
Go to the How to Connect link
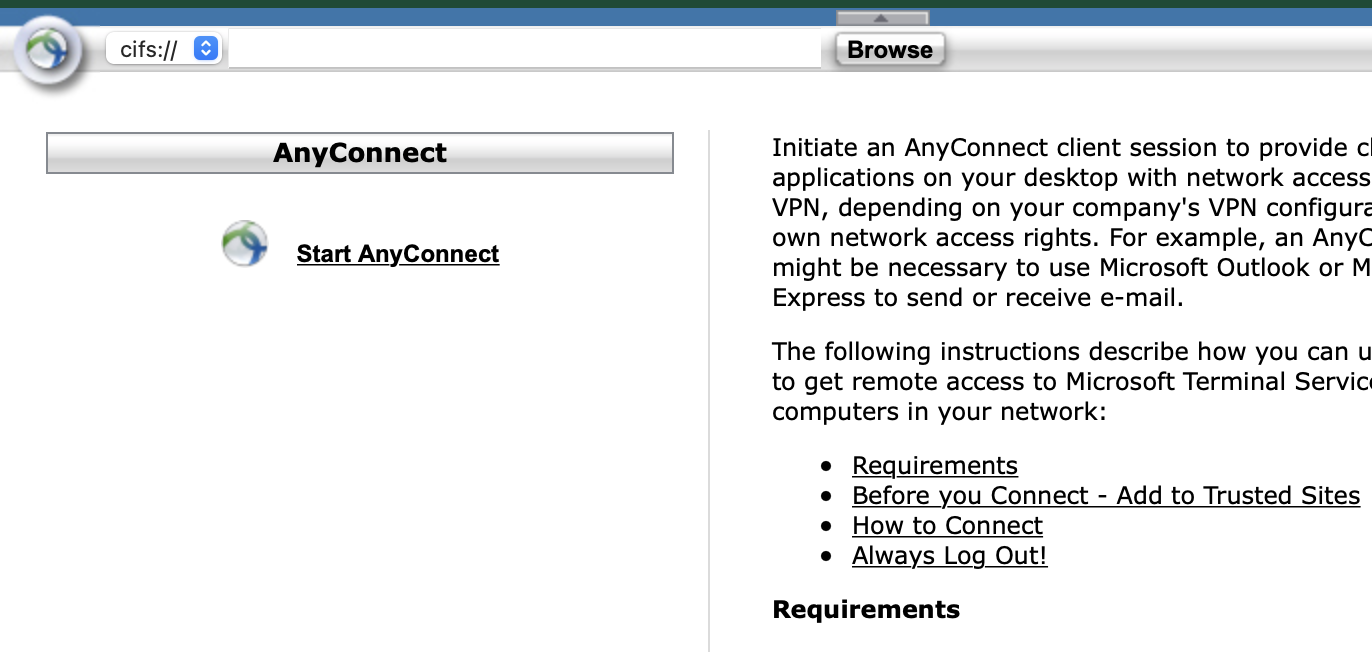947,526
